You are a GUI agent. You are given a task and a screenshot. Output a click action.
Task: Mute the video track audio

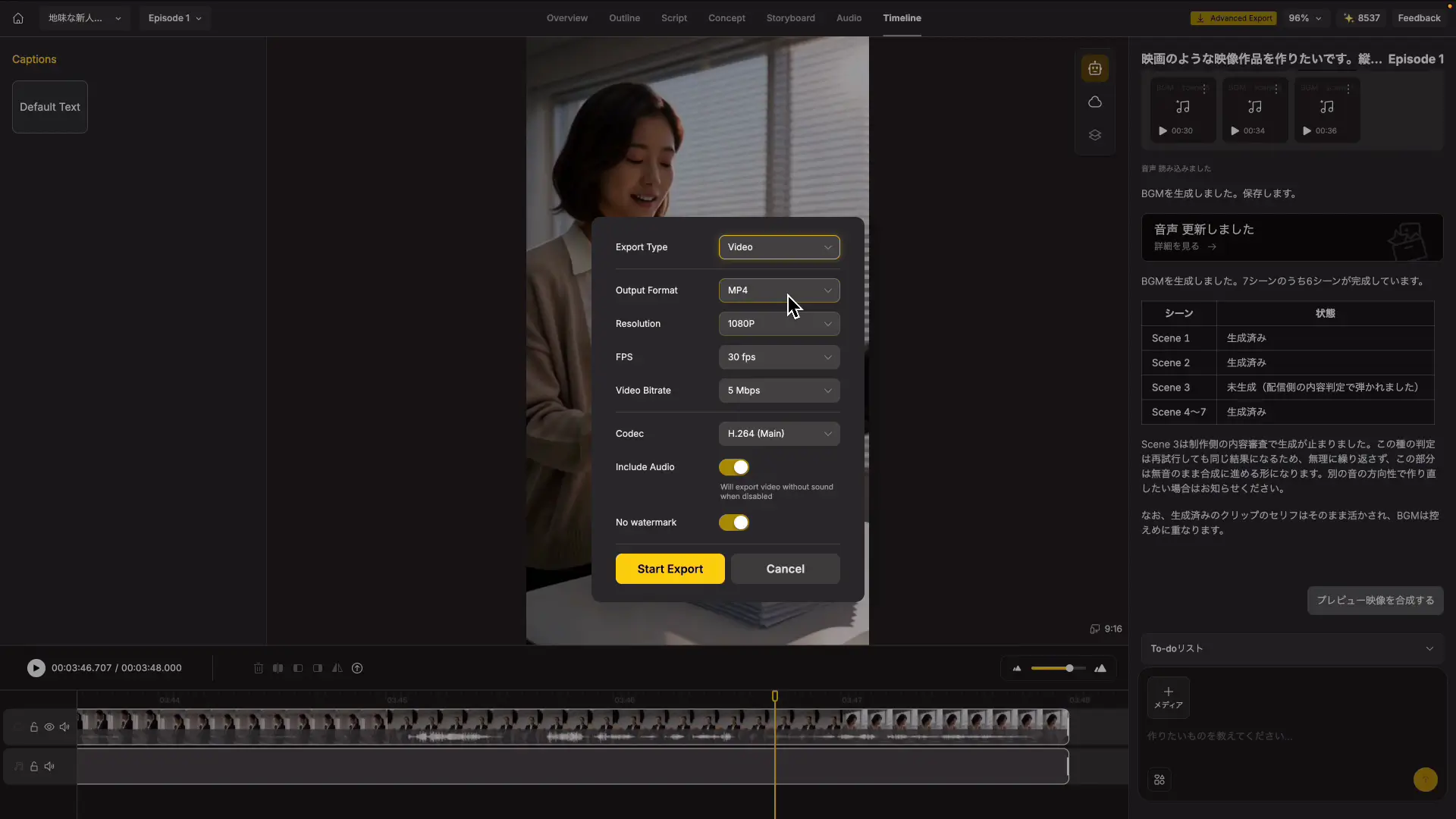64,727
